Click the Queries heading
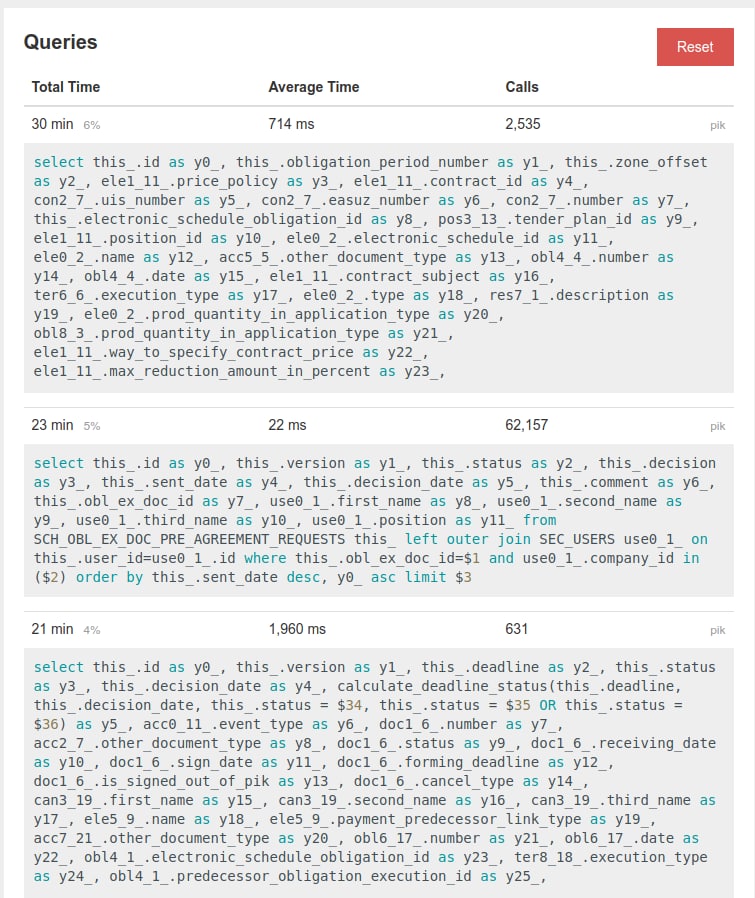The image size is (755, 898). 61,42
